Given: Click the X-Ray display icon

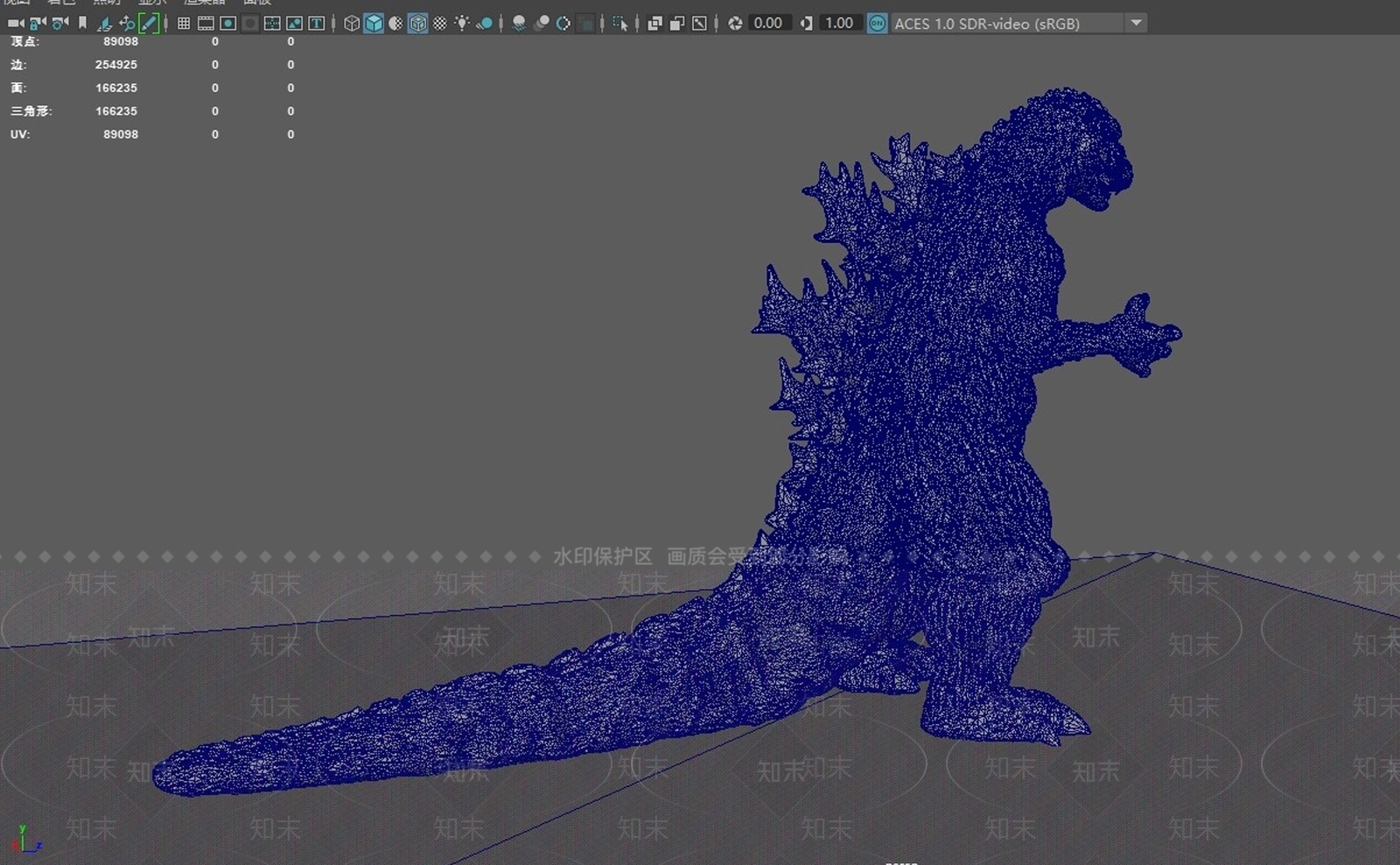Looking at the screenshot, I should pyautogui.click(x=654, y=24).
